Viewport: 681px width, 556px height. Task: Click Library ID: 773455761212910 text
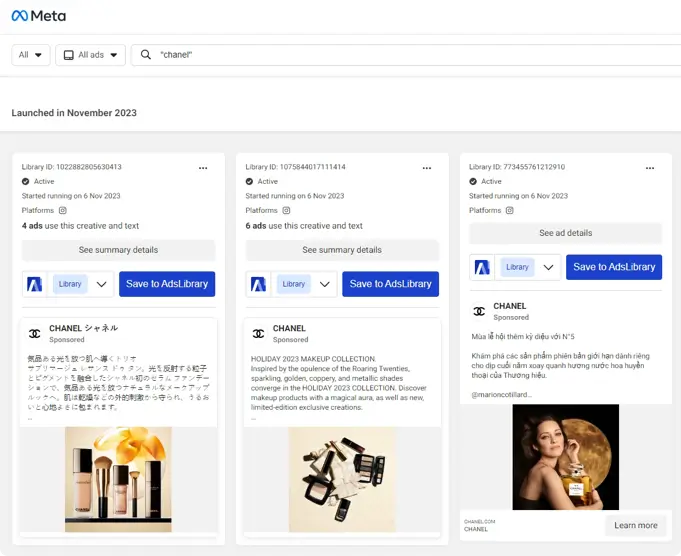517,167
